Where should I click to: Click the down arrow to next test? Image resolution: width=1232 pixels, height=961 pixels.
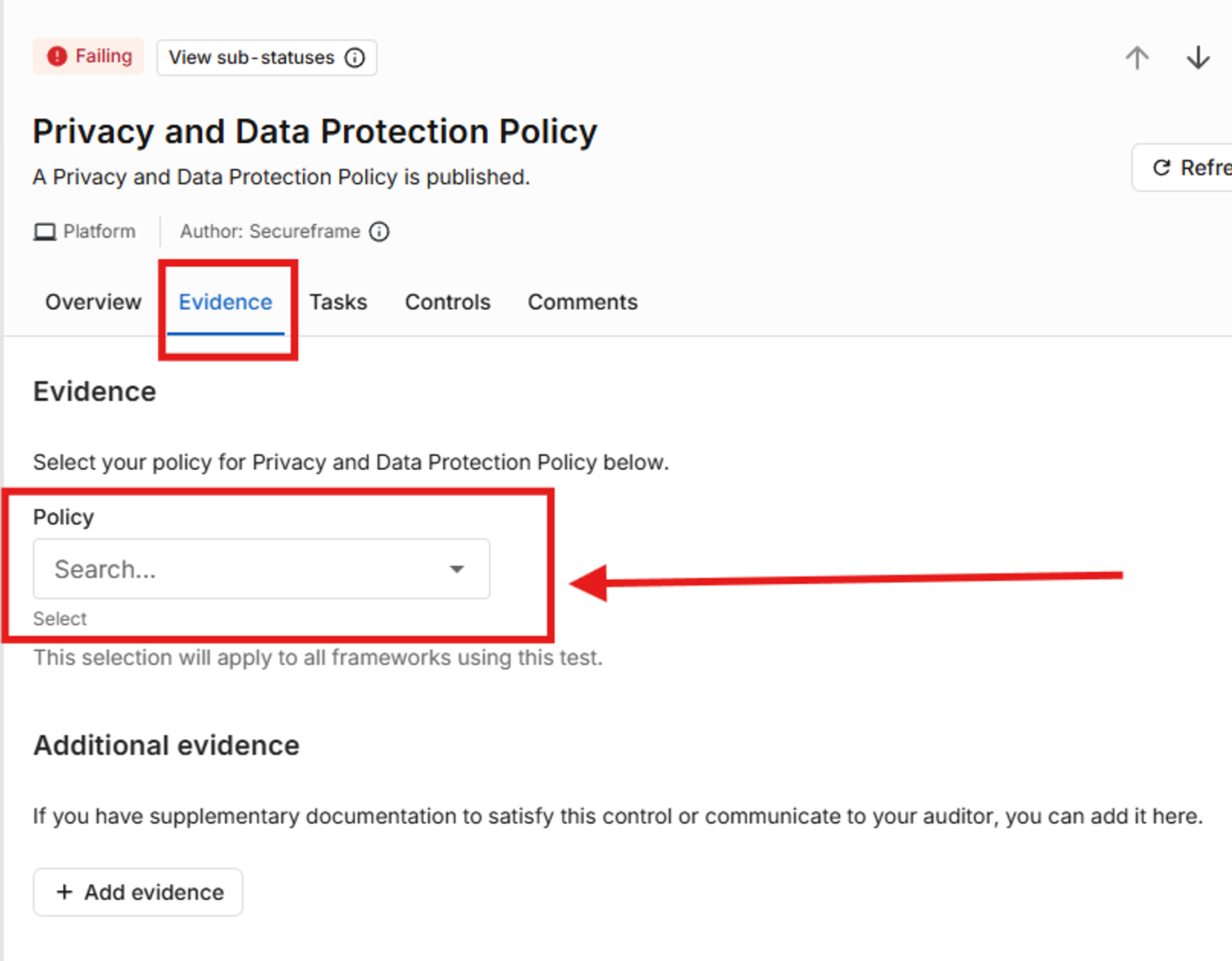click(1197, 58)
